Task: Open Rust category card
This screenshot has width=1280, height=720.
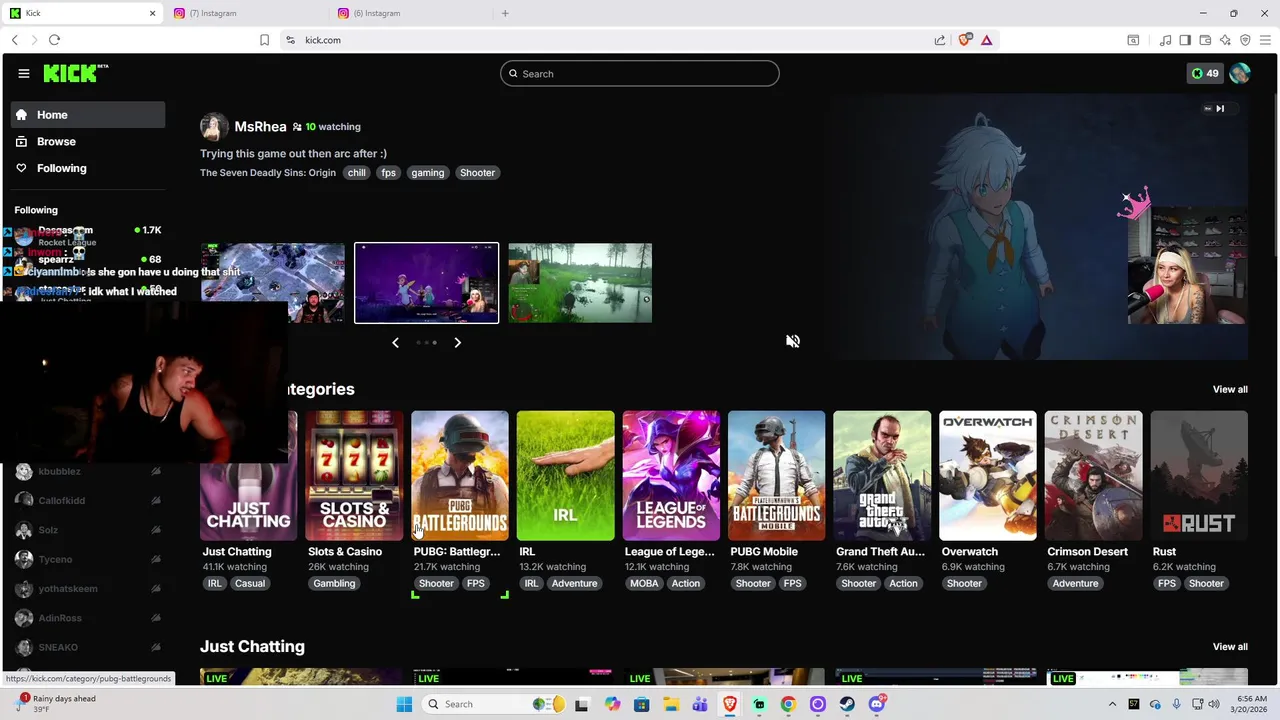Action: 1199,476
